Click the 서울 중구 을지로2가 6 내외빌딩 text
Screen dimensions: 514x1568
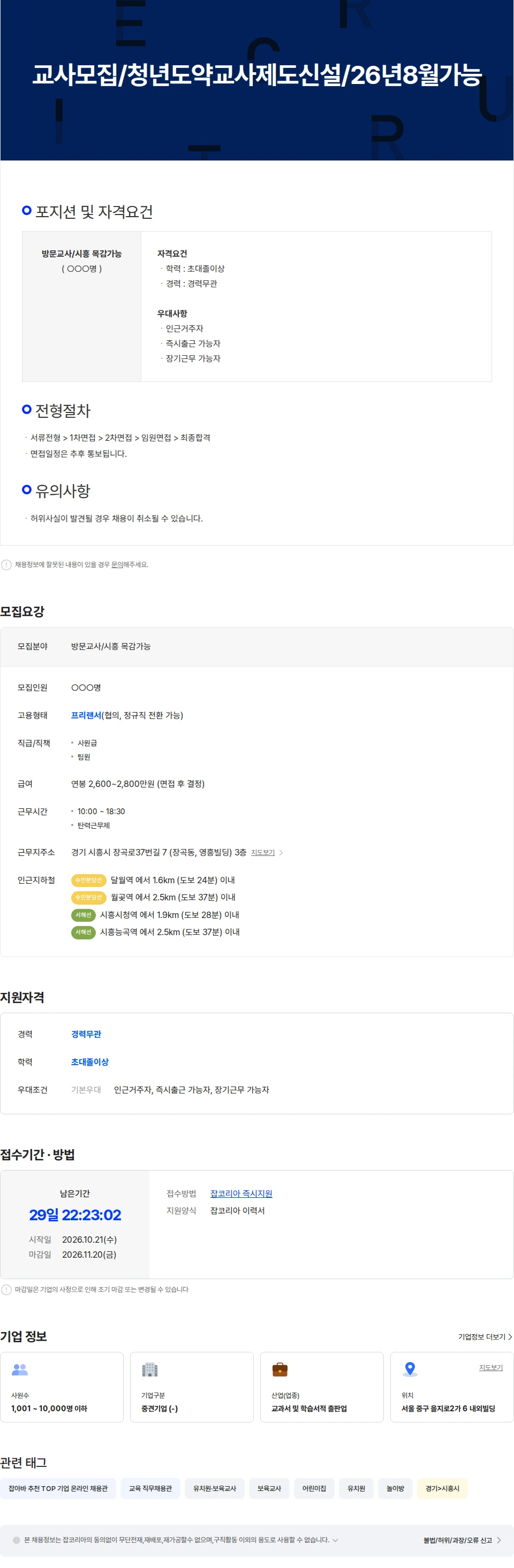448,1409
